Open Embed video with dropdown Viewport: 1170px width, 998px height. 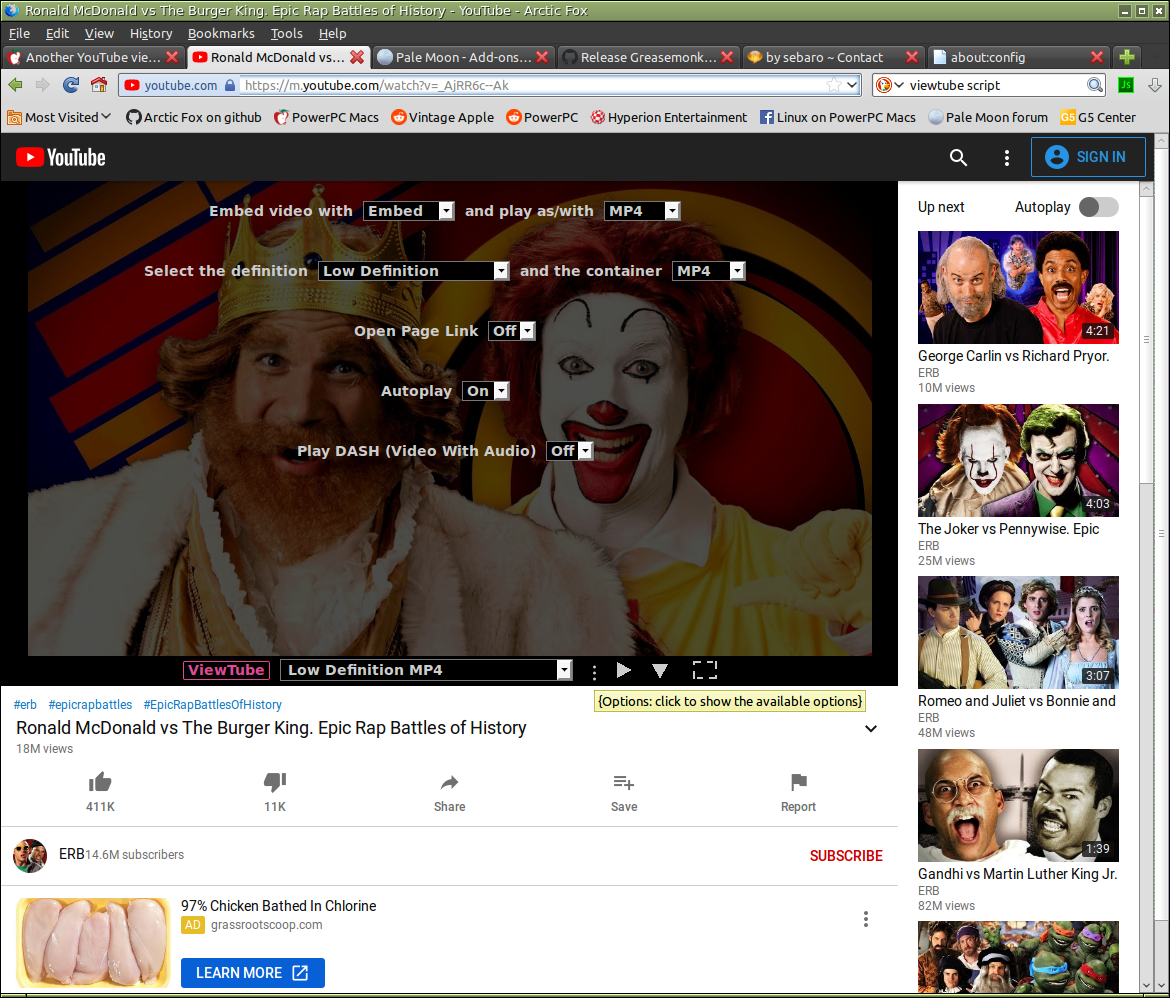point(409,211)
